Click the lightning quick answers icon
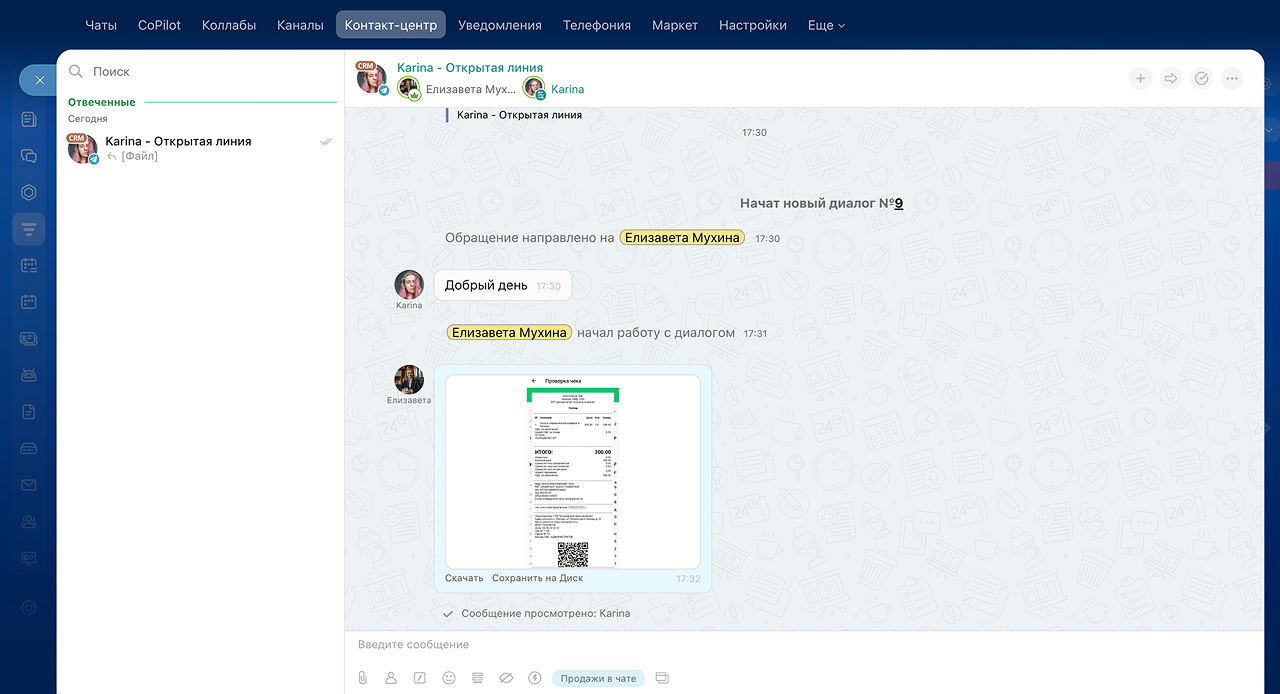Viewport: 1280px width, 694px height. coord(535,678)
